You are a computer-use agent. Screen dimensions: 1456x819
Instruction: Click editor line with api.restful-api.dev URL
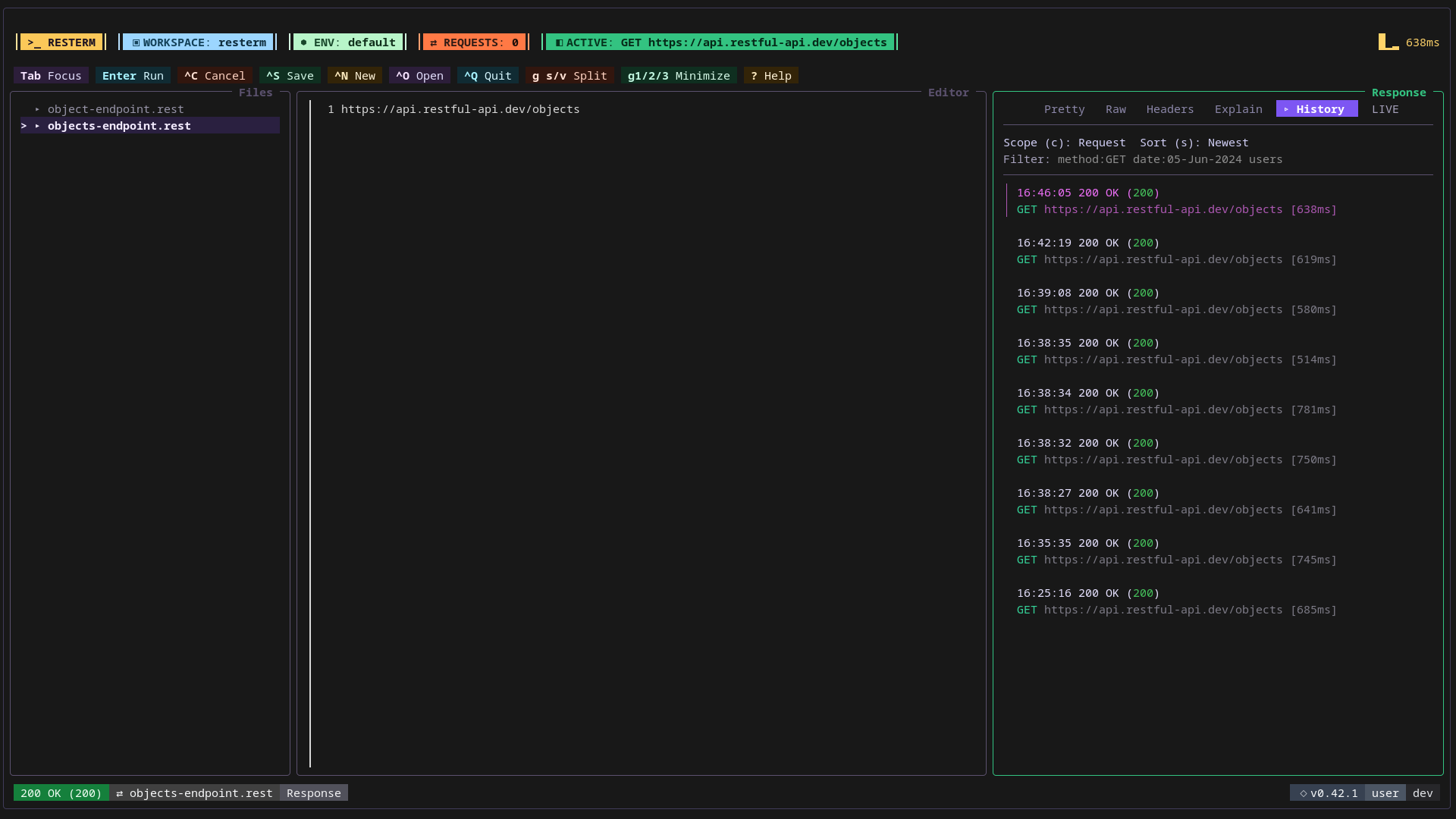[x=460, y=109]
